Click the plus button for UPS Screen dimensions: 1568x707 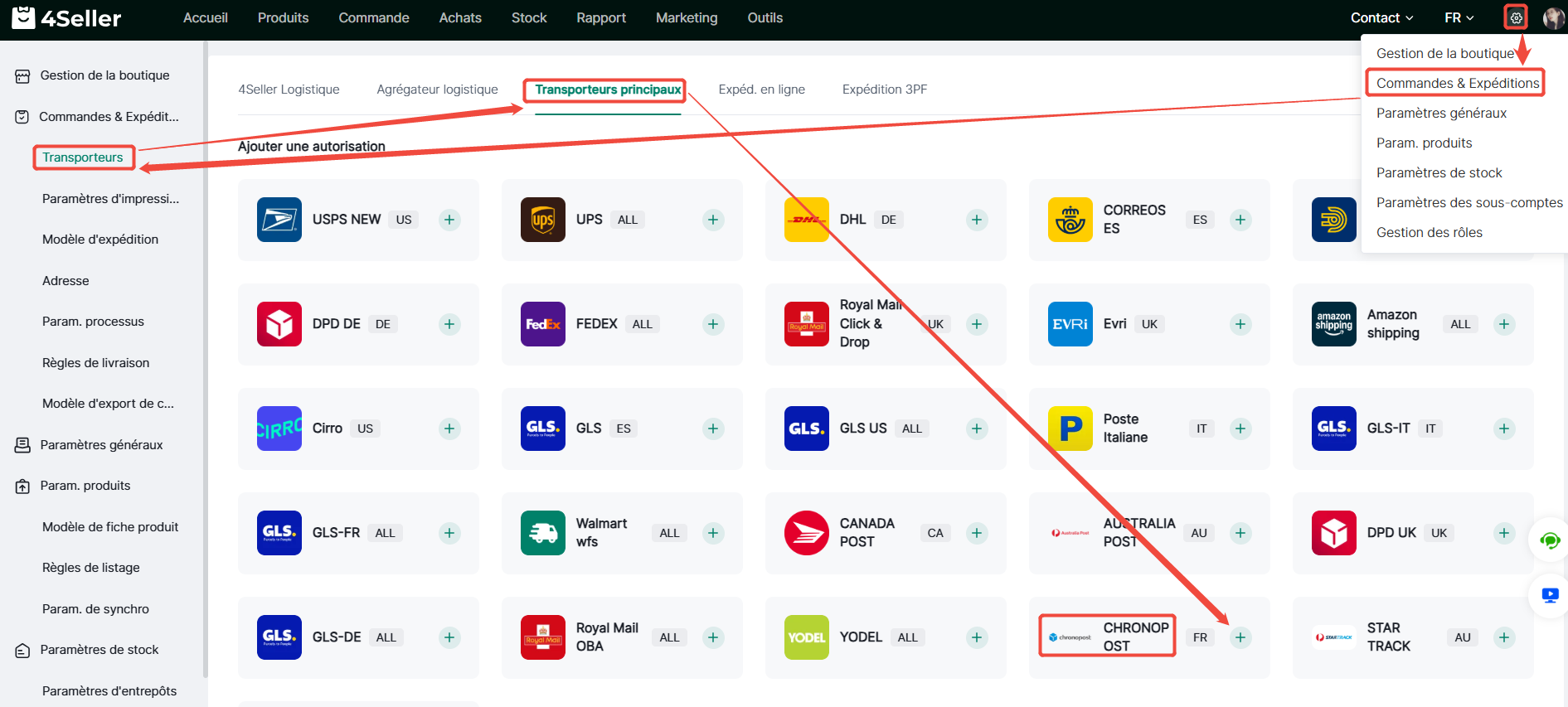[713, 220]
